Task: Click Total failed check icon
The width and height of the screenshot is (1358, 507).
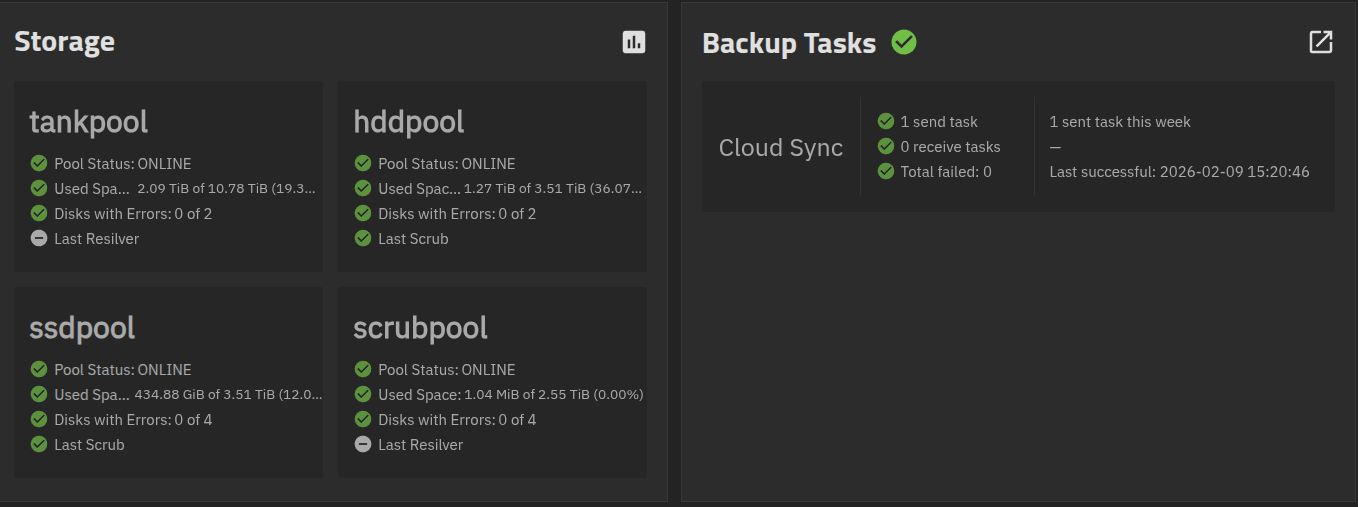Action: tap(886, 172)
